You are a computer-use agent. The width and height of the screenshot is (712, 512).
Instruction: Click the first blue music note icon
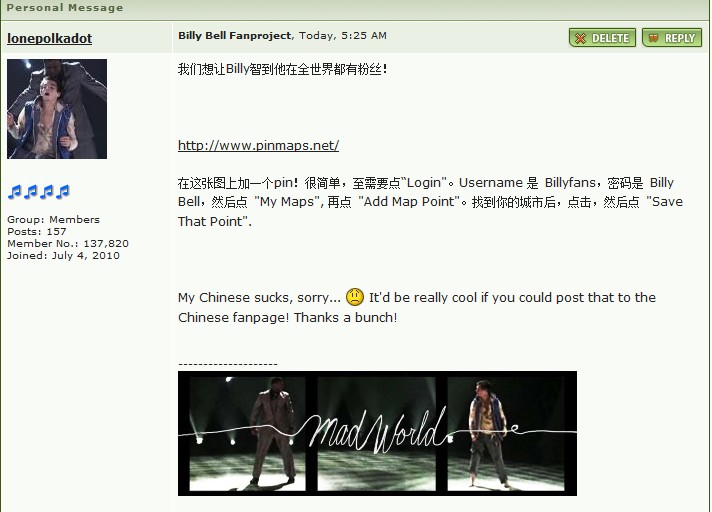[15, 192]
